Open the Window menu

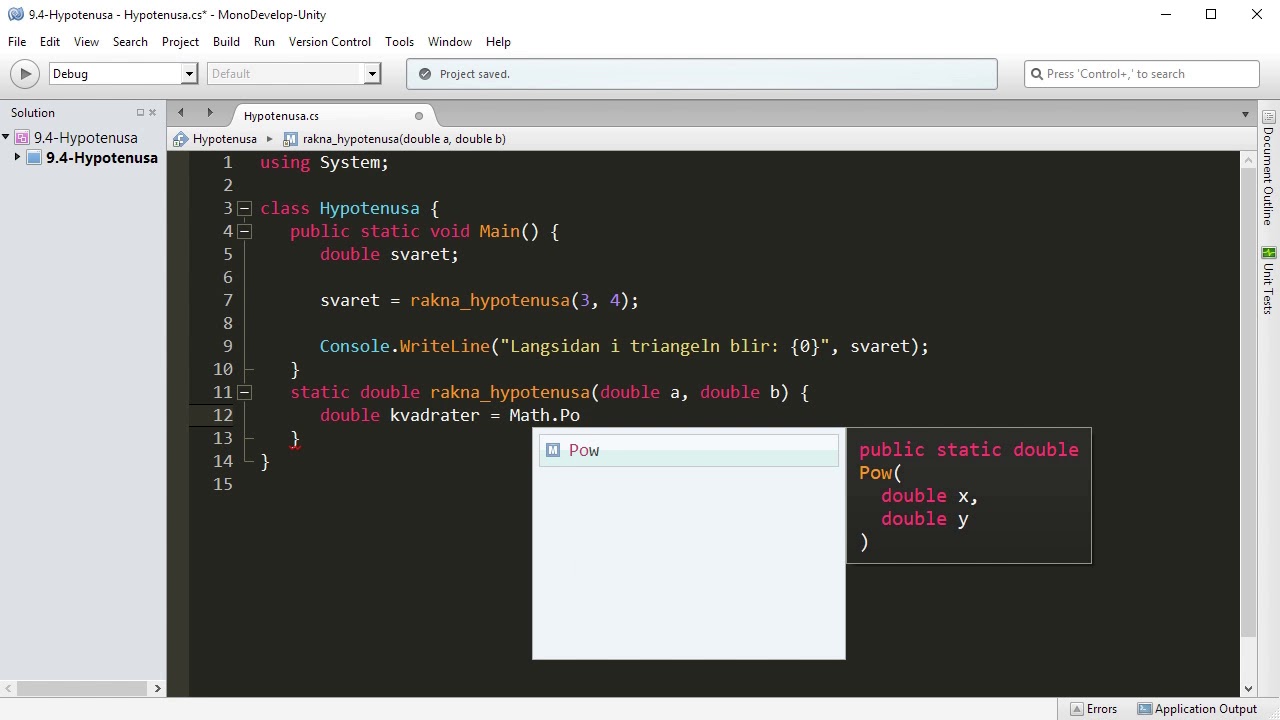point(450,42)
